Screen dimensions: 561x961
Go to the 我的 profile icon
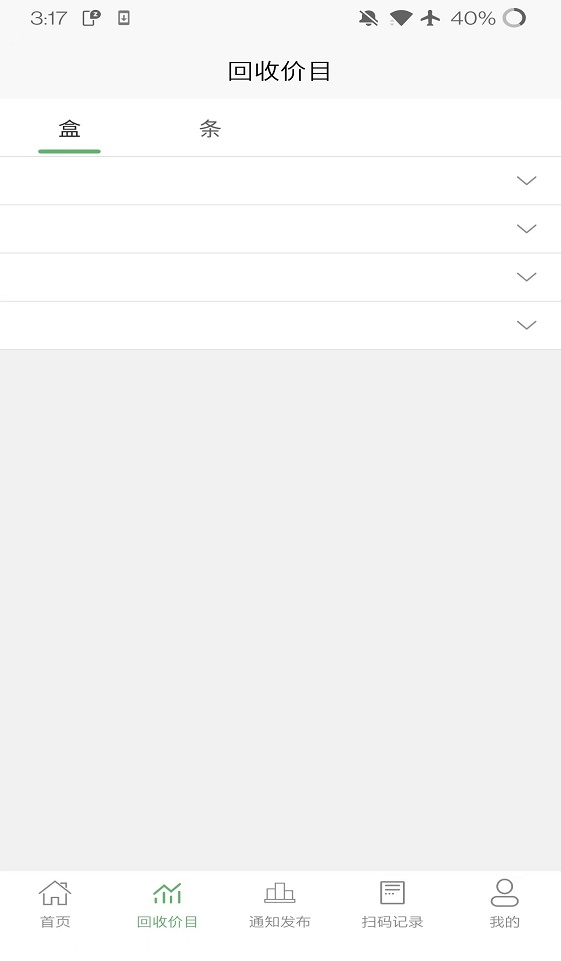tap(505, 892)
